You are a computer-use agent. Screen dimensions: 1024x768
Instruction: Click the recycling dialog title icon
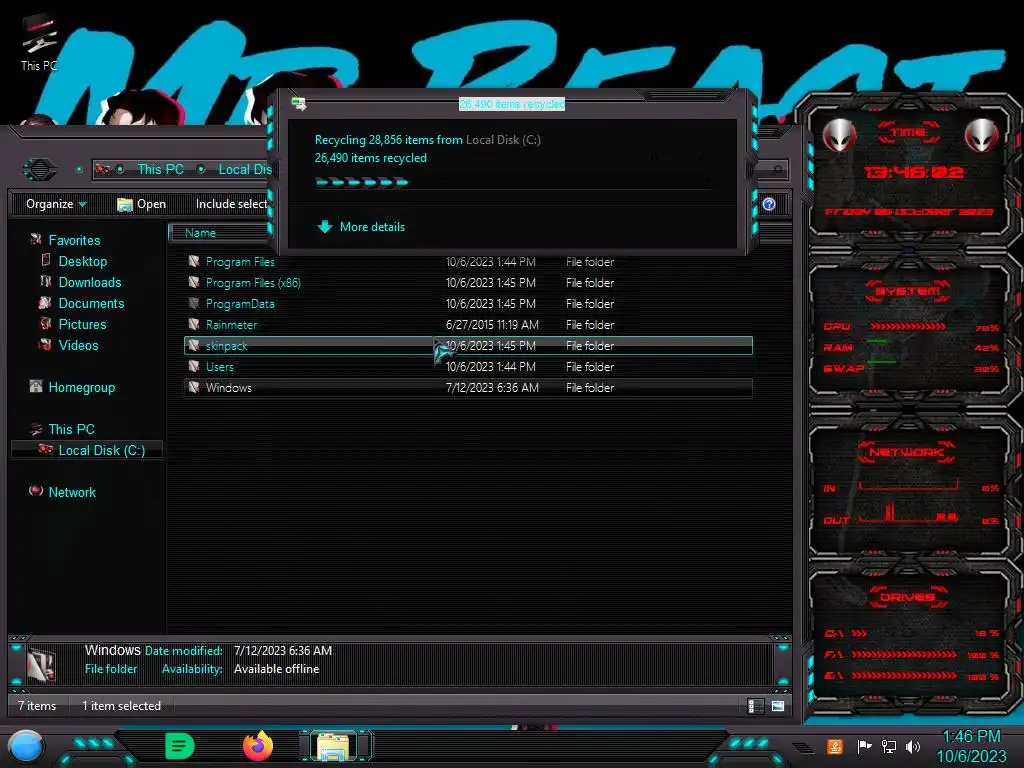(298, 103)
